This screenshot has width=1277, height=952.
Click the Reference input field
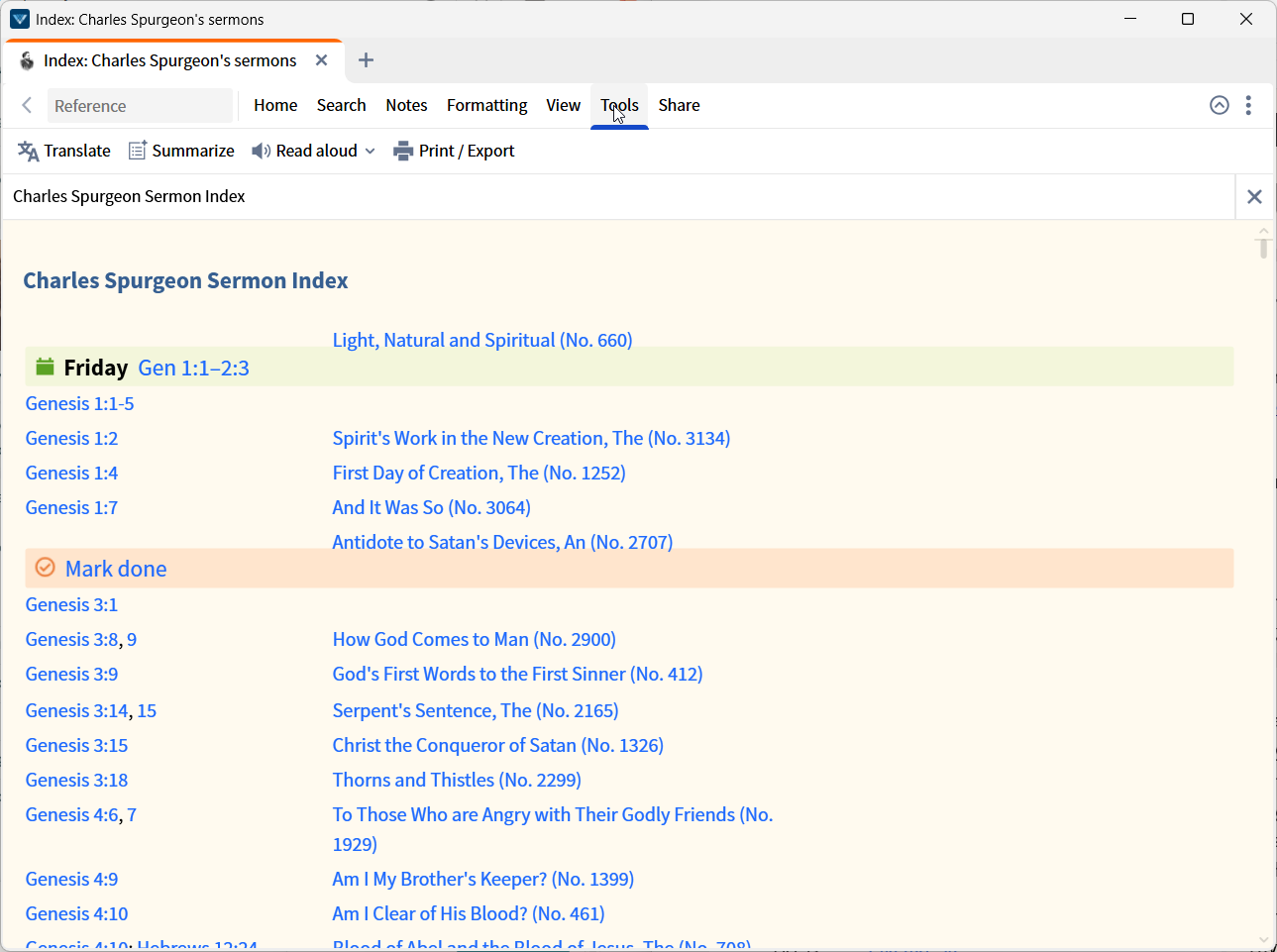pyautogui.click(x=140, y=106)
